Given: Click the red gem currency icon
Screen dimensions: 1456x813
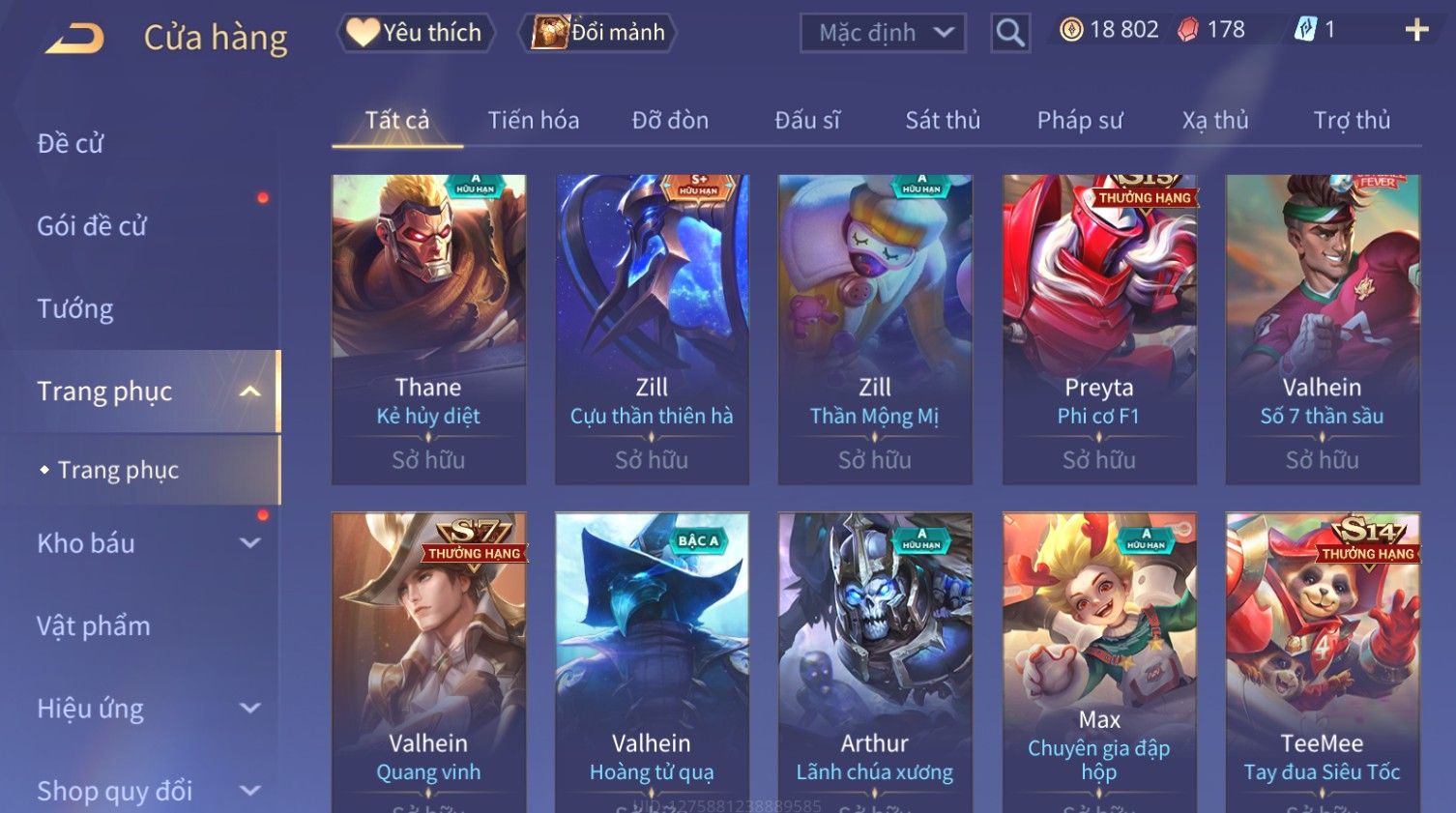Looking at the screenshot, I should (x=1188, y=30).
